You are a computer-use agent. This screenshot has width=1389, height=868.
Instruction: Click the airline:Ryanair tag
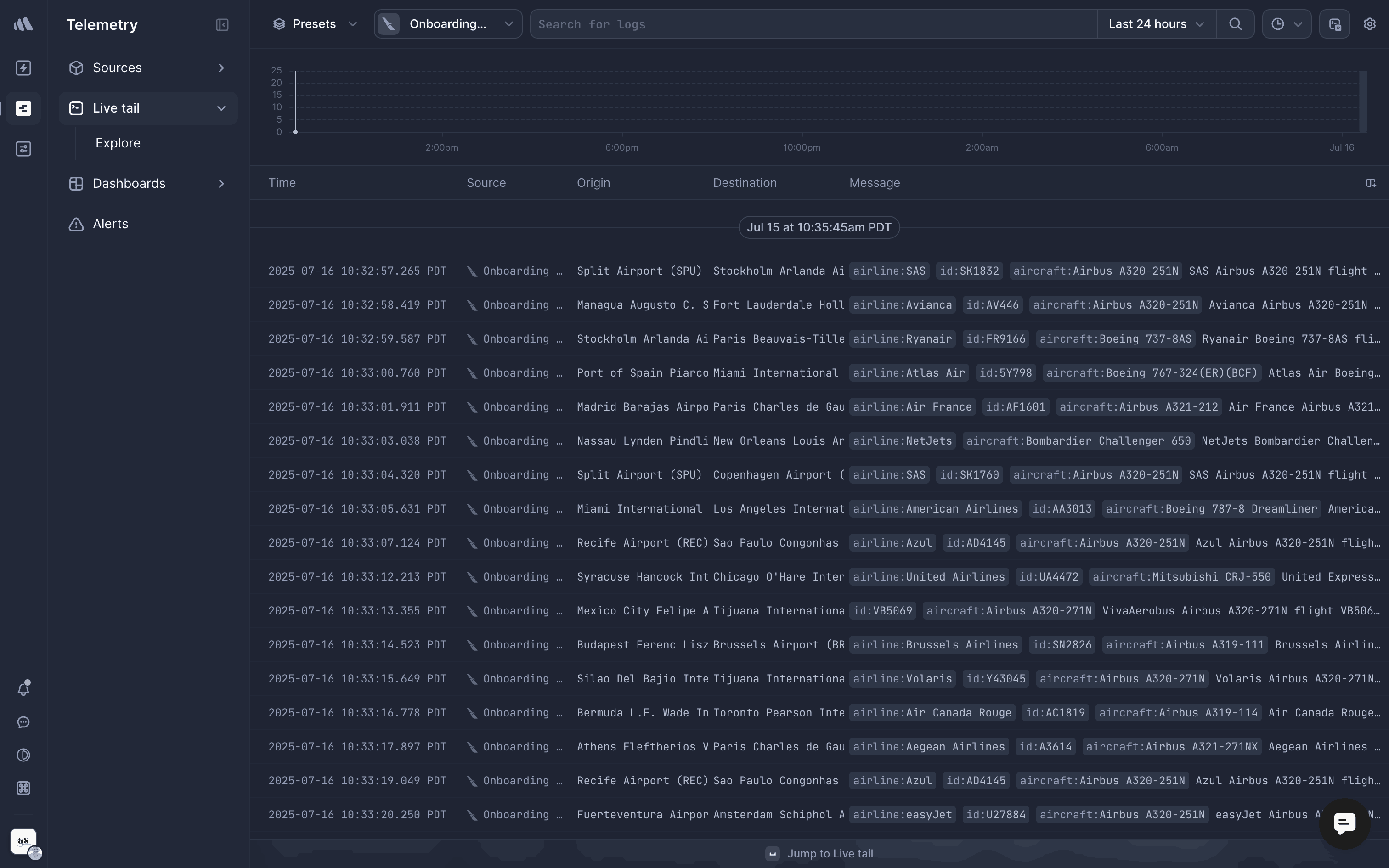(902, 339)
